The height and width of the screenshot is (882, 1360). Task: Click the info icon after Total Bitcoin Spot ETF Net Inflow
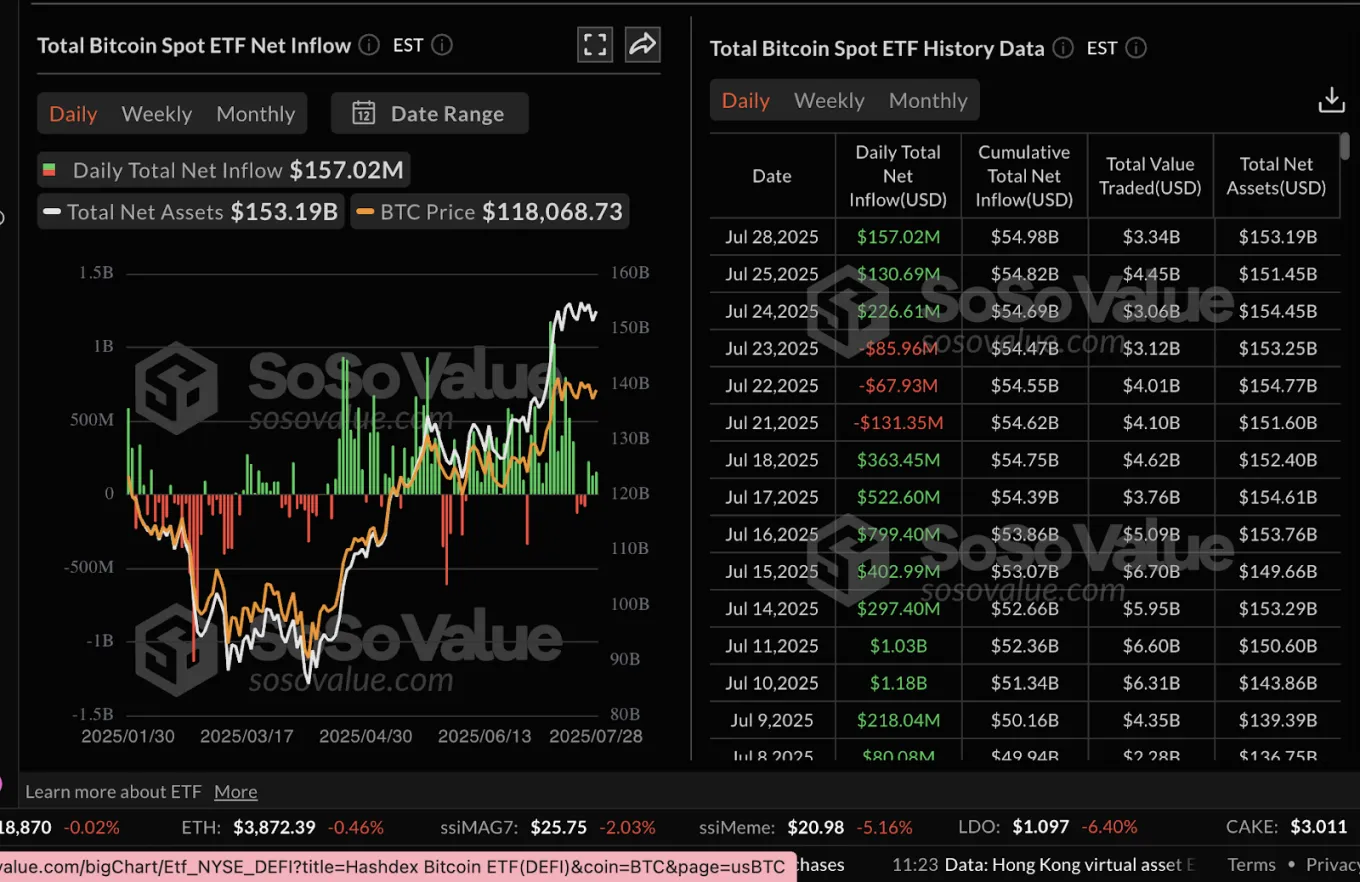pos(368,45)
